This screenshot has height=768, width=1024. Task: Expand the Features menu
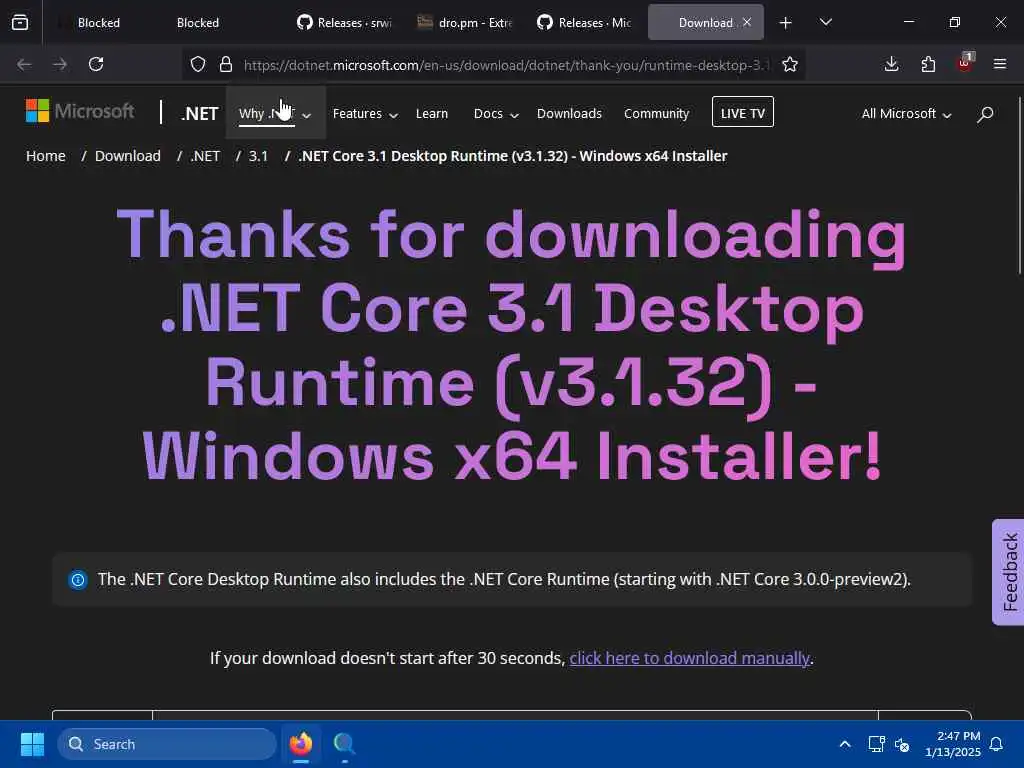(365, 114)
